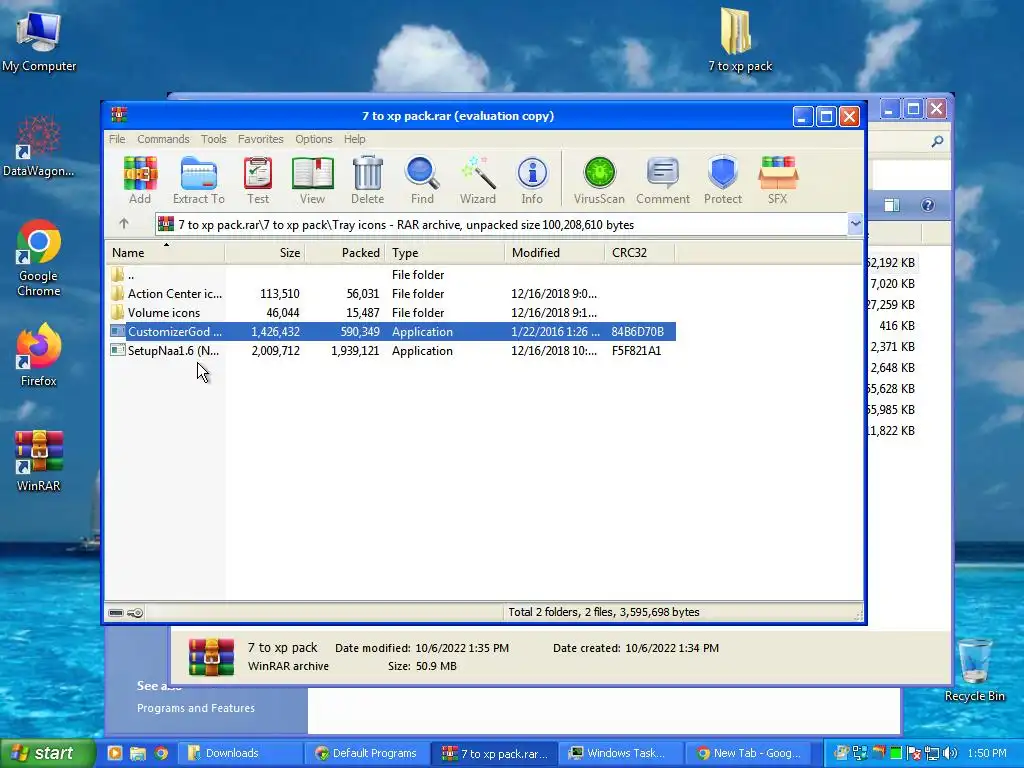Screen dimensions: 1024x768
Task: Open WinRAR desktop shortcut
Action: 39,461
